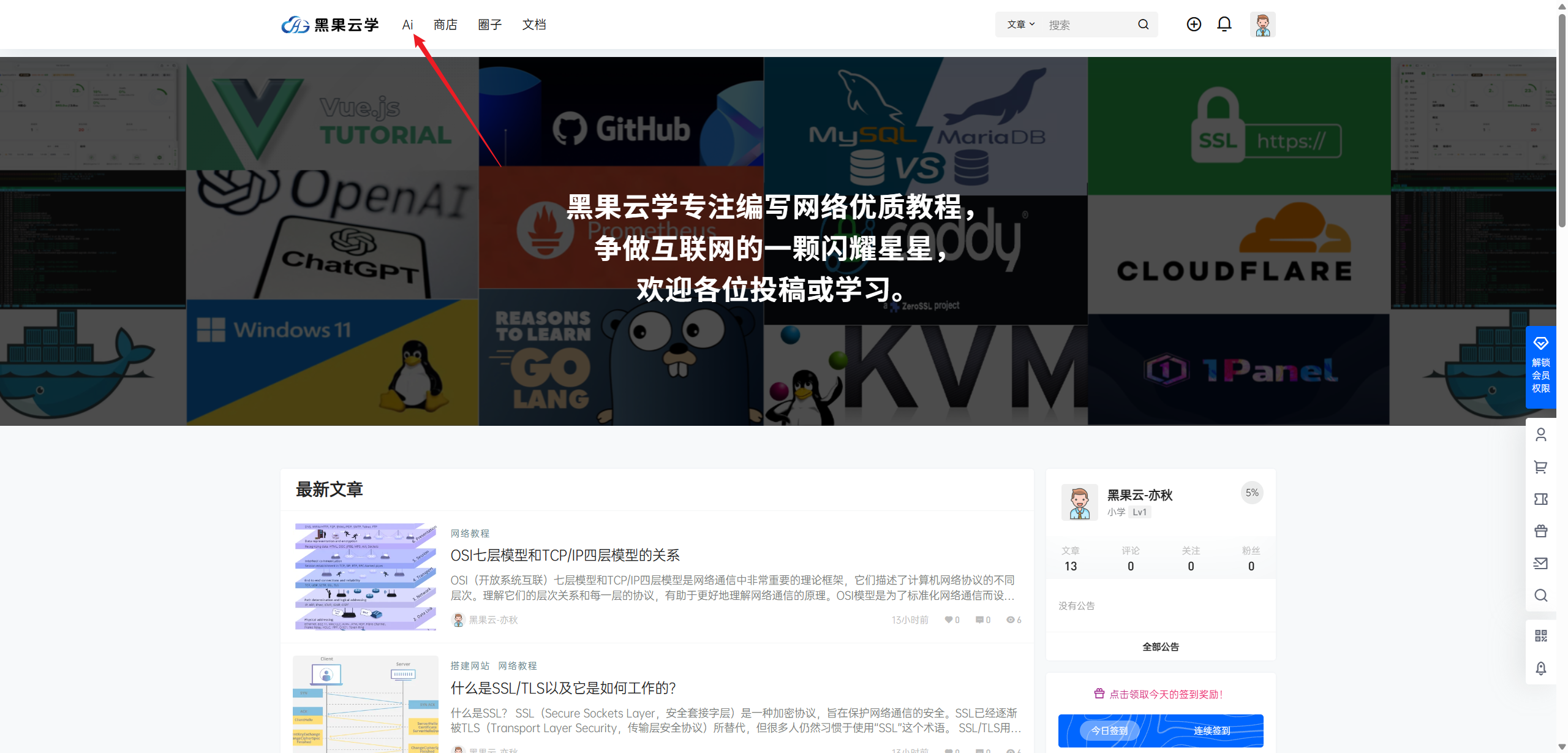Click the plus icon to create new content
This screenshot has width=1568, height=753.
[x=1194, y=24]
